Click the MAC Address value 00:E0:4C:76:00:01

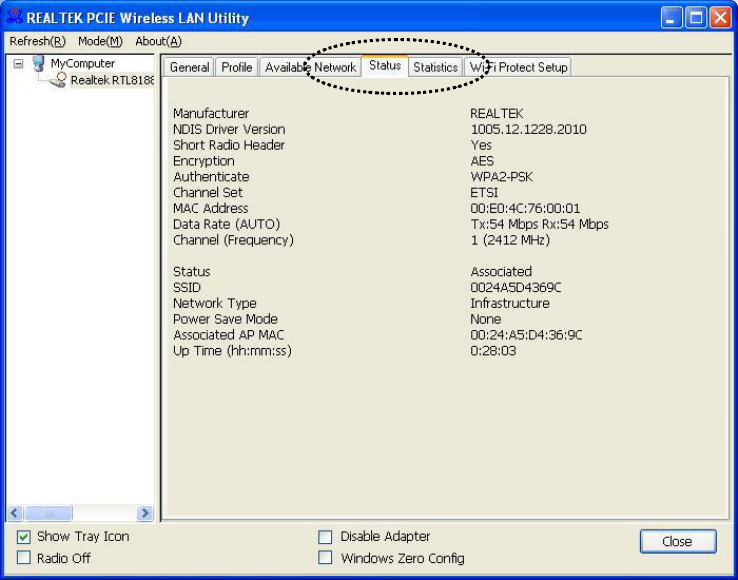pos(525,208)
